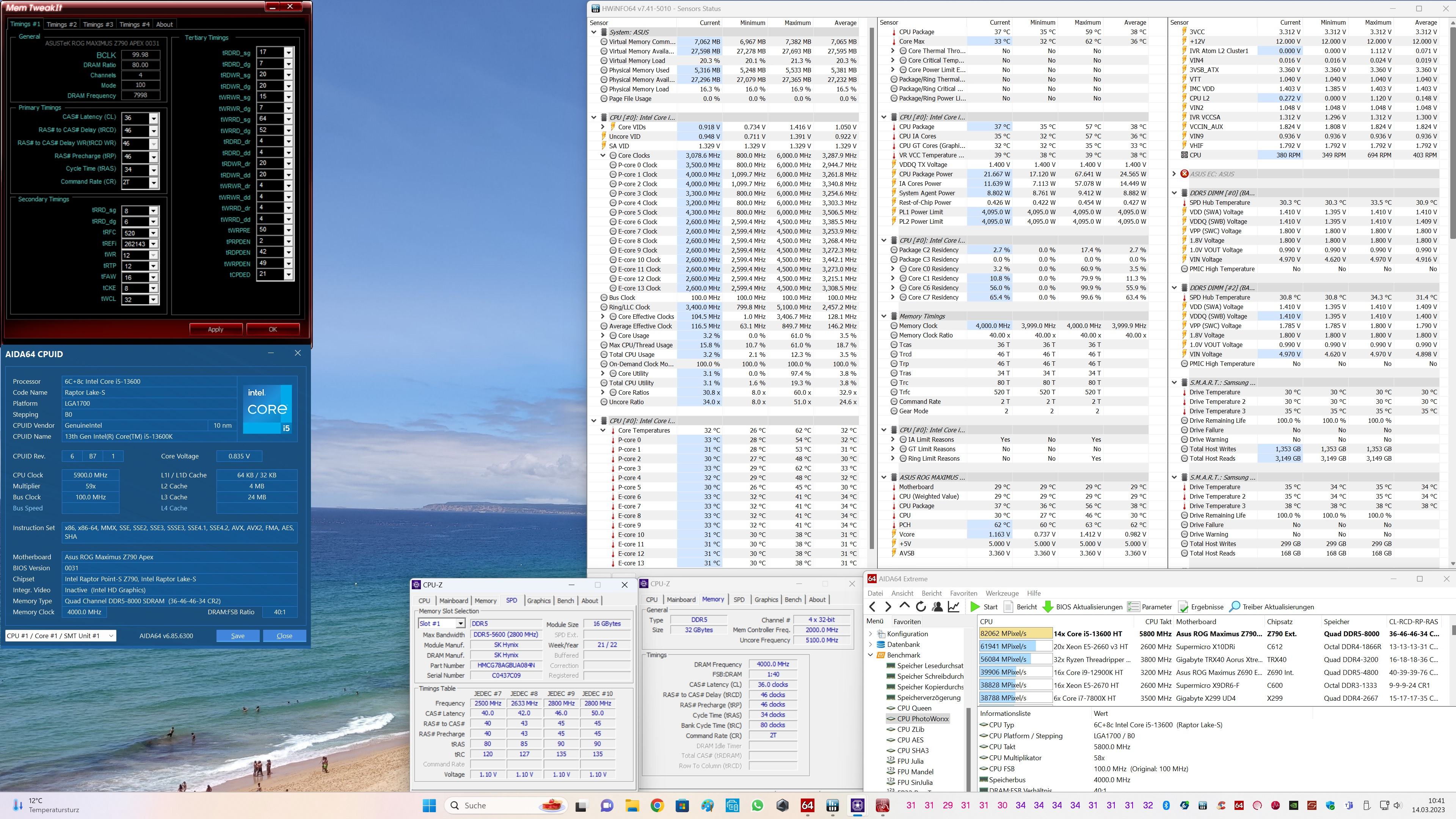1456x819 pixels.
Task: Click the Bluetooth tray icon
Action: pyautogui.click(x=1166, y=805)
